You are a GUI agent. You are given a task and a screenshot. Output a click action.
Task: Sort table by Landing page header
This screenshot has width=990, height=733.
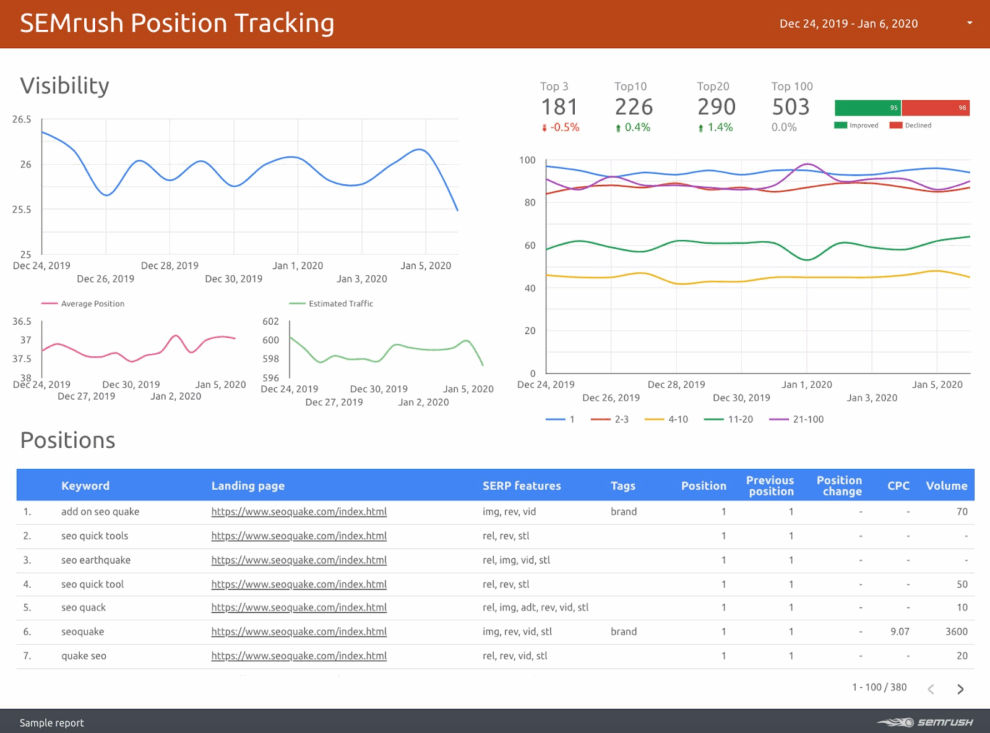tap(248, 486)
